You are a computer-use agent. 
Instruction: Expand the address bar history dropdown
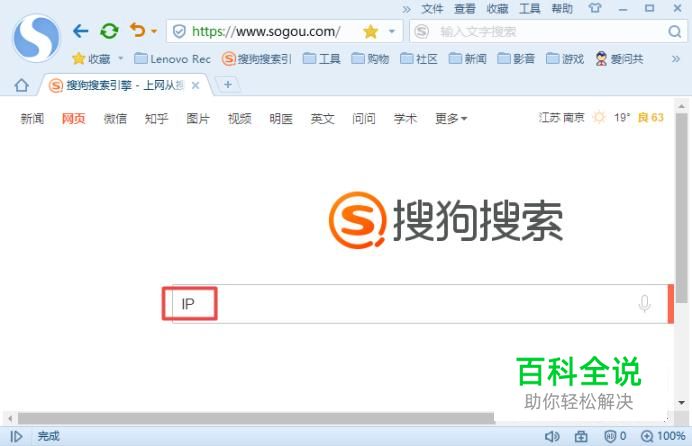point(391,31)
